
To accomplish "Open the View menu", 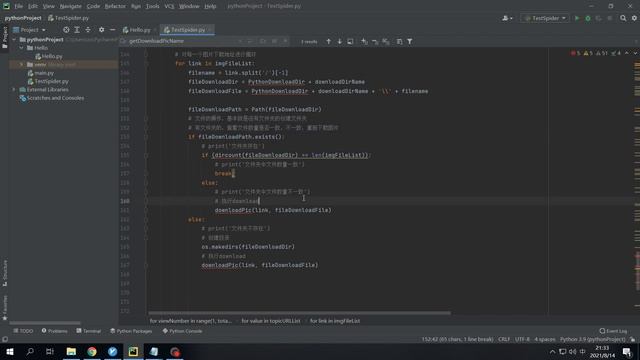I will tap(49, 6).
